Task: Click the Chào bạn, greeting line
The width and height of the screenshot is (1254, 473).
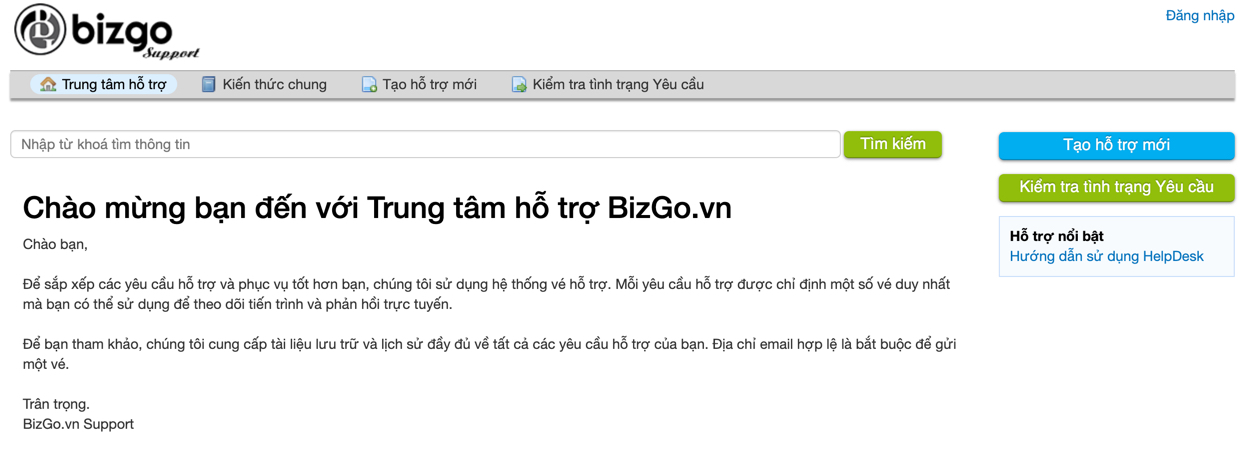Action: pos(55,244)
